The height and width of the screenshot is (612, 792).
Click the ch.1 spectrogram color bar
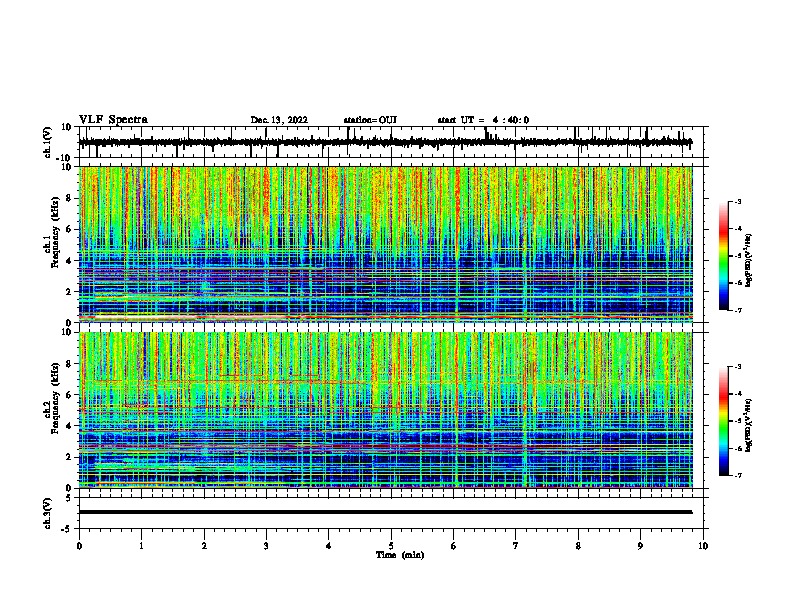coord(724,256)
